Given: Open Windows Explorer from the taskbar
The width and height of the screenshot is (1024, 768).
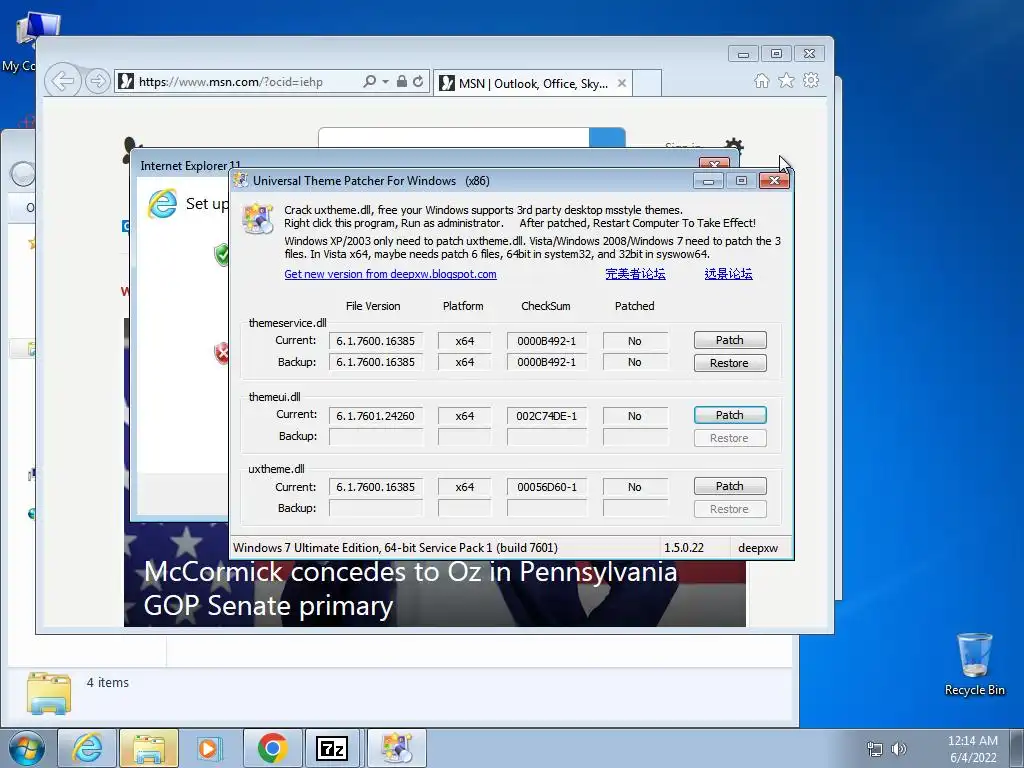Looking at the screenshot, I should coord(149,748).
